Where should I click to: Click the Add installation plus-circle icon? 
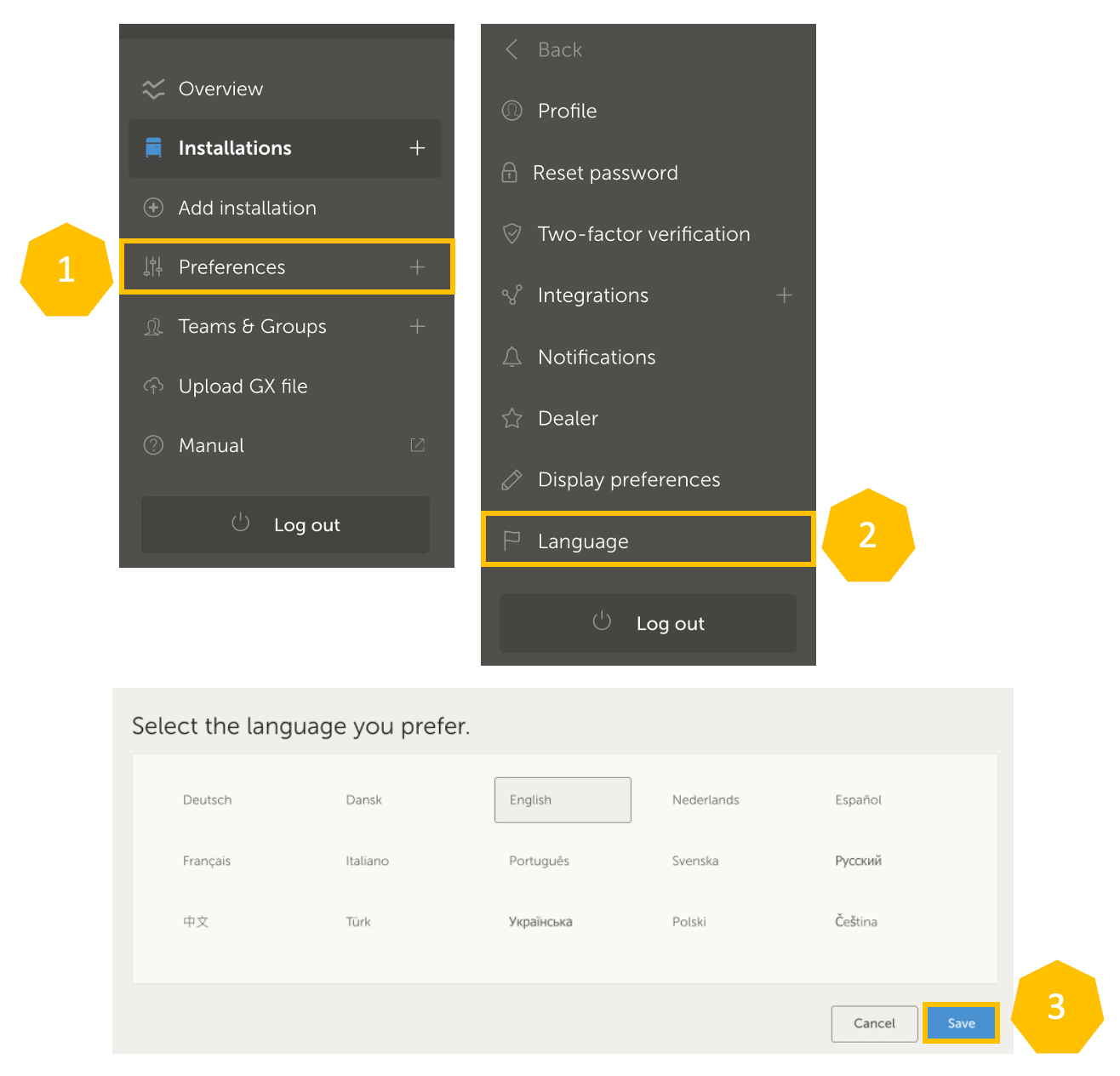pyautogui.click(x=153, y=208)
